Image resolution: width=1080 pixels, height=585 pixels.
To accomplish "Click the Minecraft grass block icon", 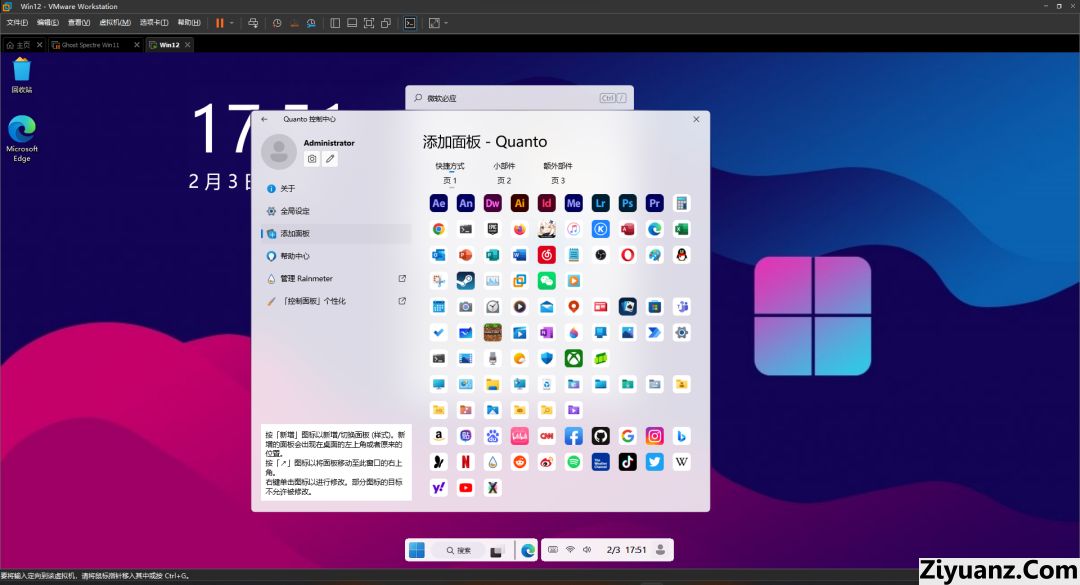I will click(x=492, y=333).
